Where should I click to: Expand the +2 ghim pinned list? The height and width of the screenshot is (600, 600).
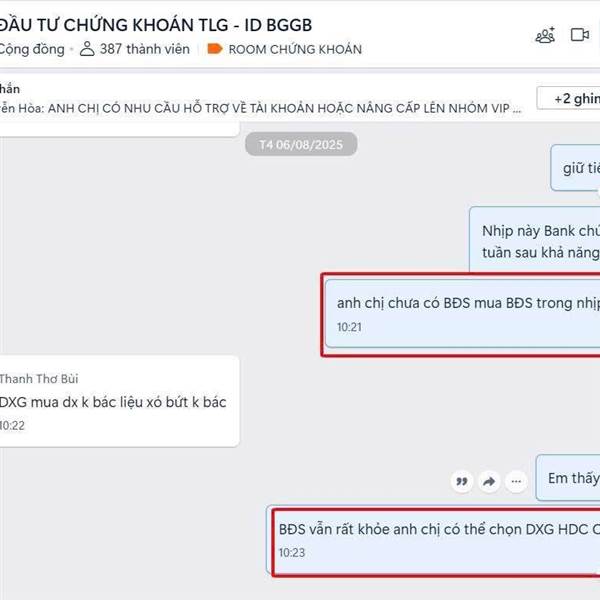[569, 99]
